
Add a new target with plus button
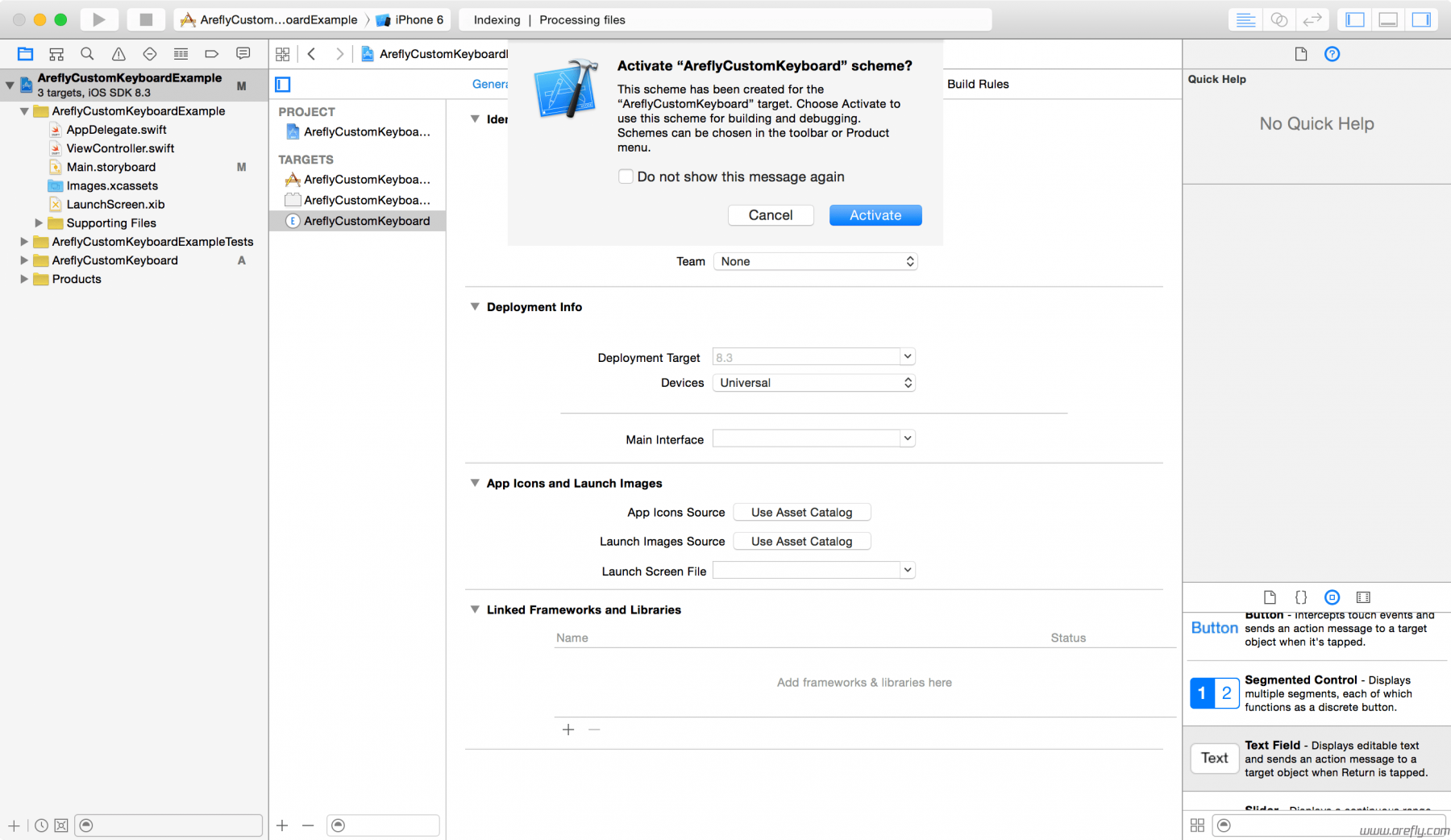point(282,825)
